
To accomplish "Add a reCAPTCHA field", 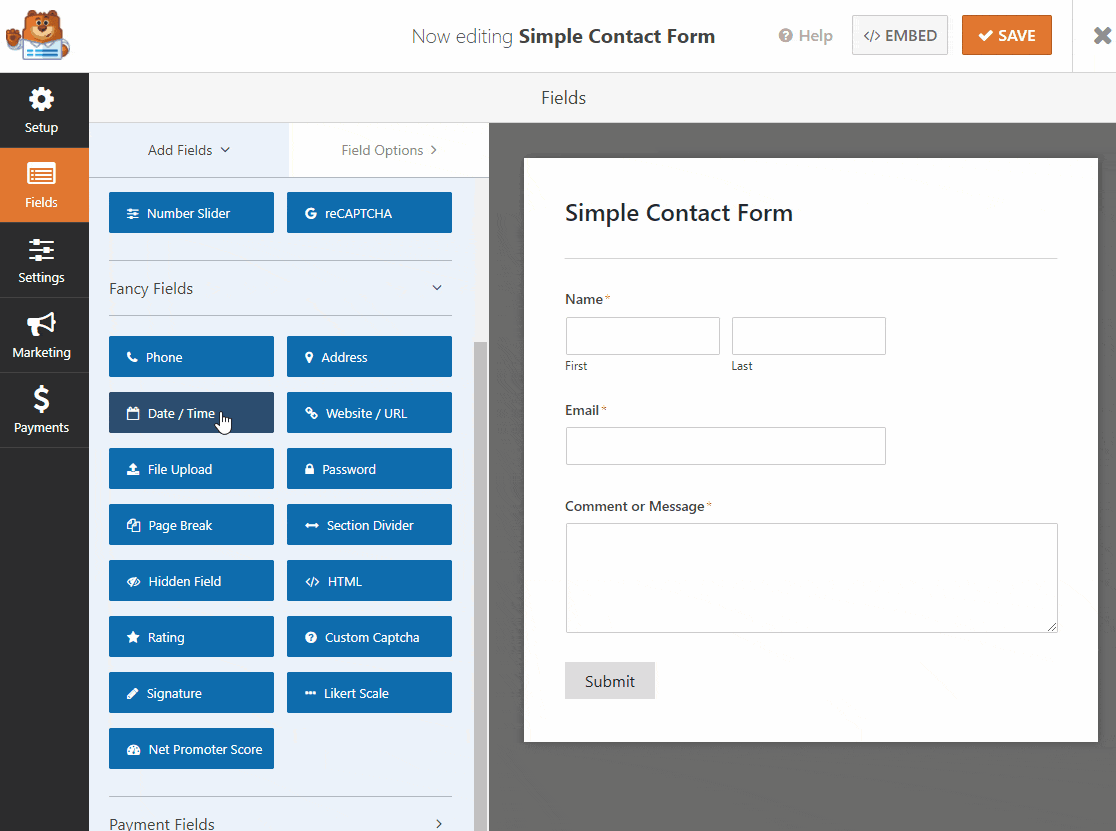I will pos(369,213).
